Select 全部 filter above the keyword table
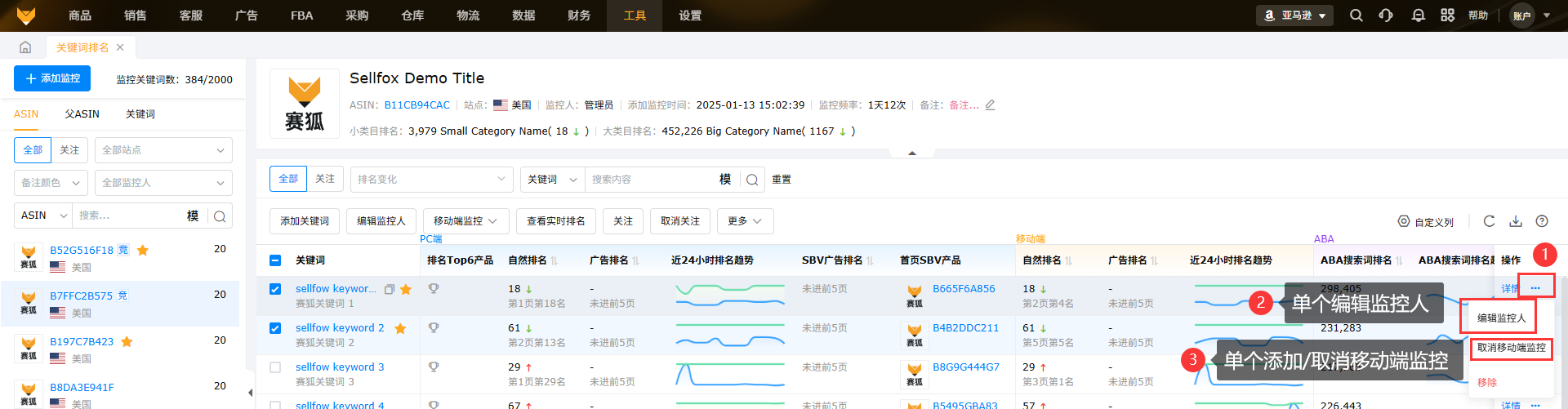Viewport: 1568px width, 409px height. tap(288, 179)
